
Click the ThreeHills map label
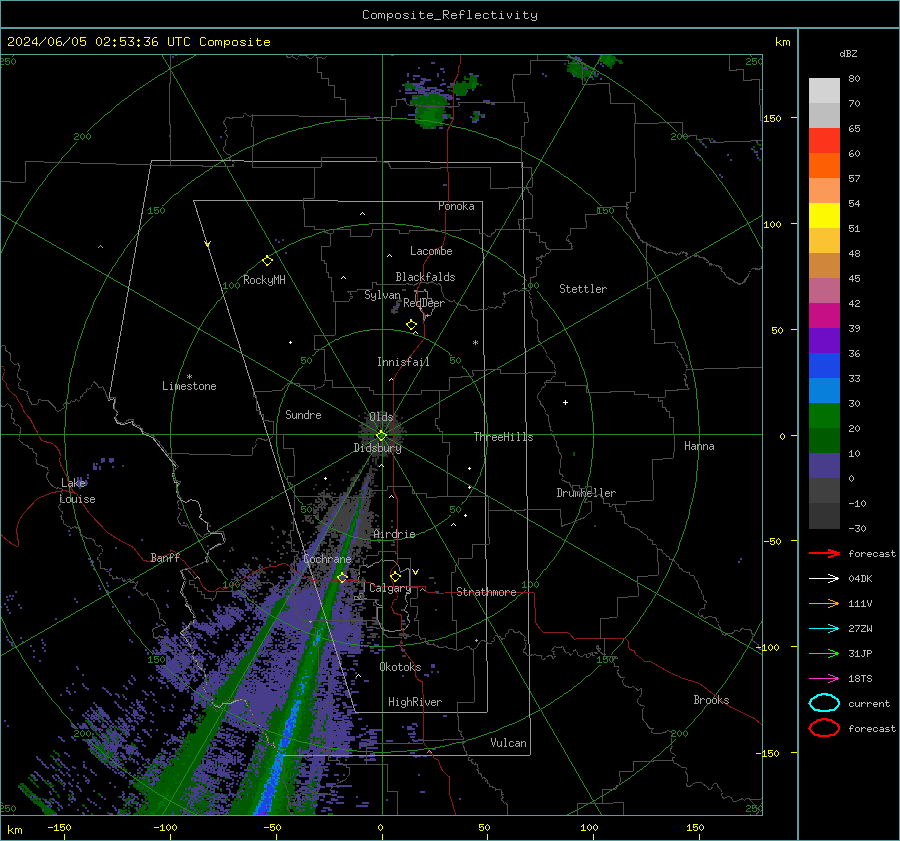point(503,437)
